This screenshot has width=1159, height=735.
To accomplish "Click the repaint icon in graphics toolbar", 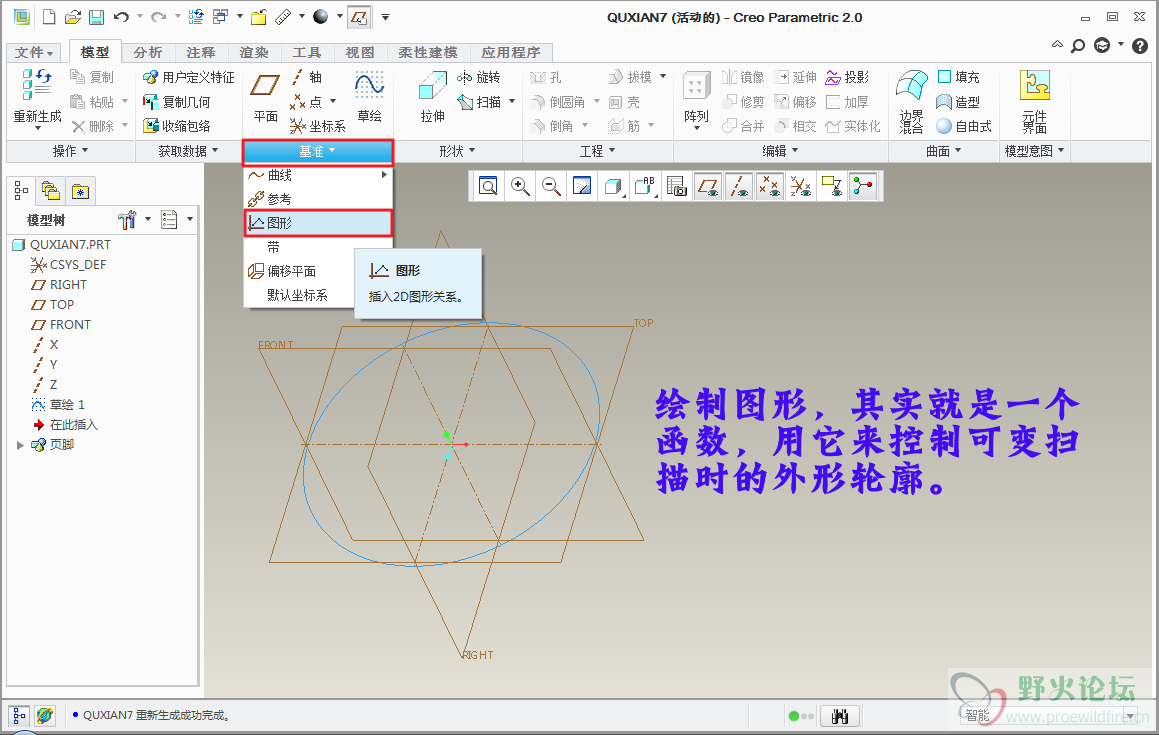I will tap(582, 186).
